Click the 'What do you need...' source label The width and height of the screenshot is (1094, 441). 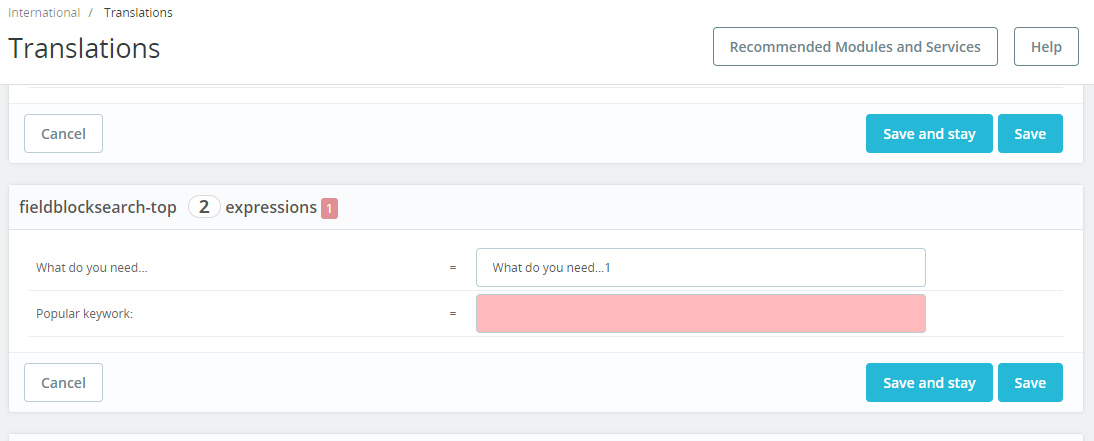(x=91, y=267)
